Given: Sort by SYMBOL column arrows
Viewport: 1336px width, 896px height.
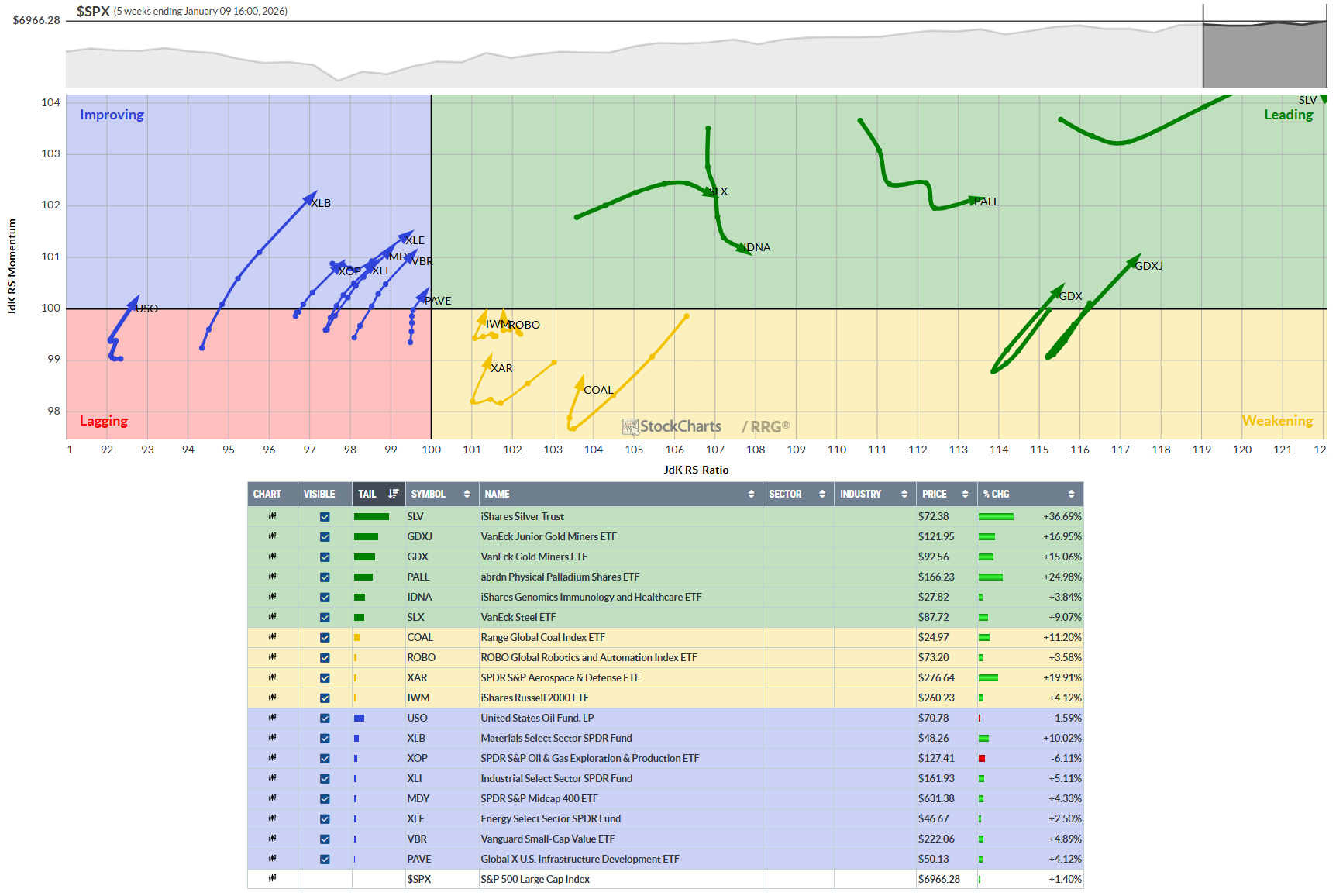Looking at the screenshot, I should pyautogui.click(x=467, y=494).
